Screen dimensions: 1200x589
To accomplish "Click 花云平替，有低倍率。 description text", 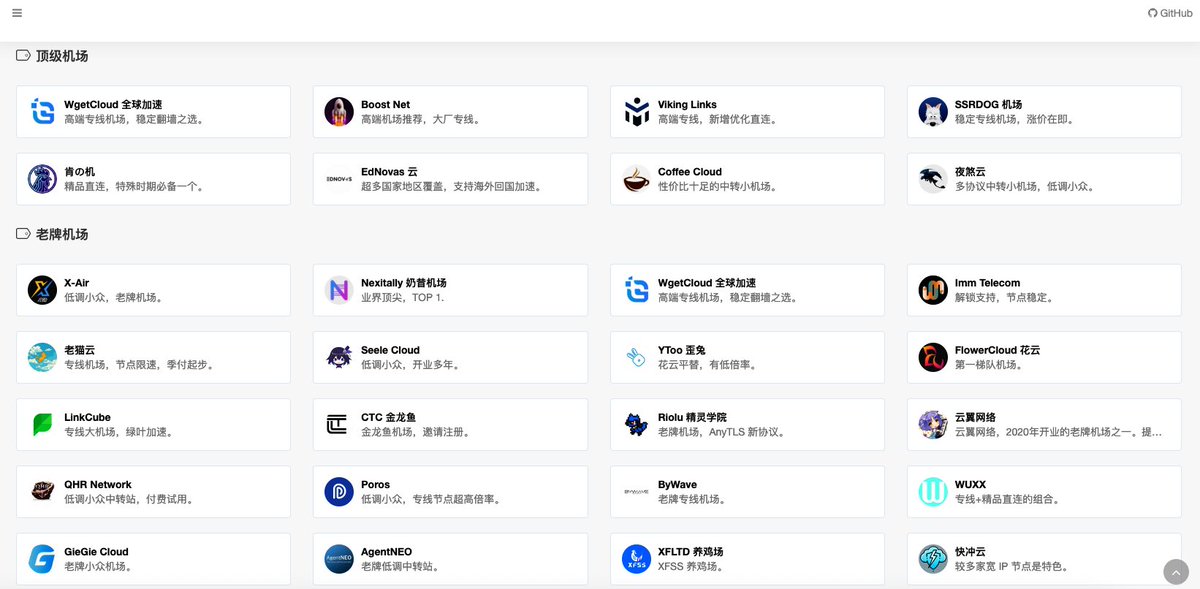I will (707, 365).
